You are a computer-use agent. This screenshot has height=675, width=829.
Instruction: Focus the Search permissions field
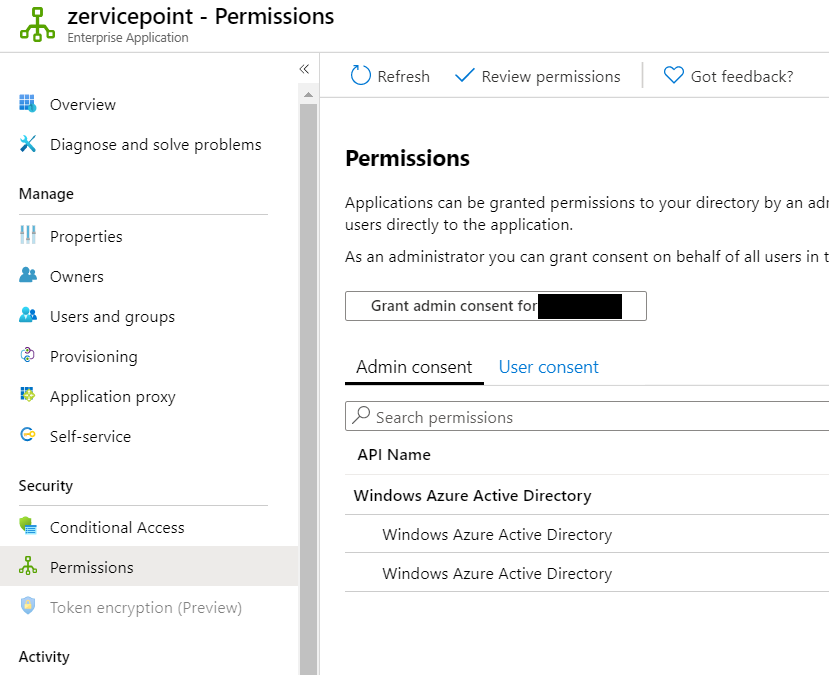[590, 417]
